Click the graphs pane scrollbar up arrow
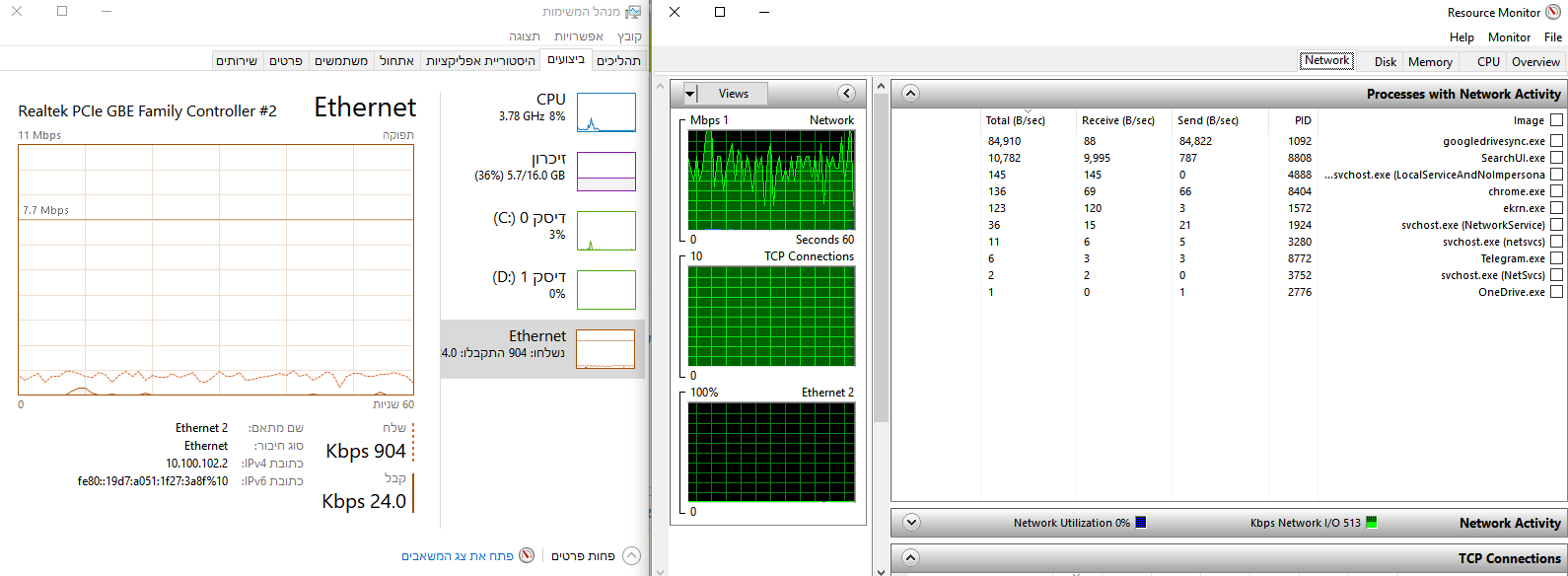 881,87
